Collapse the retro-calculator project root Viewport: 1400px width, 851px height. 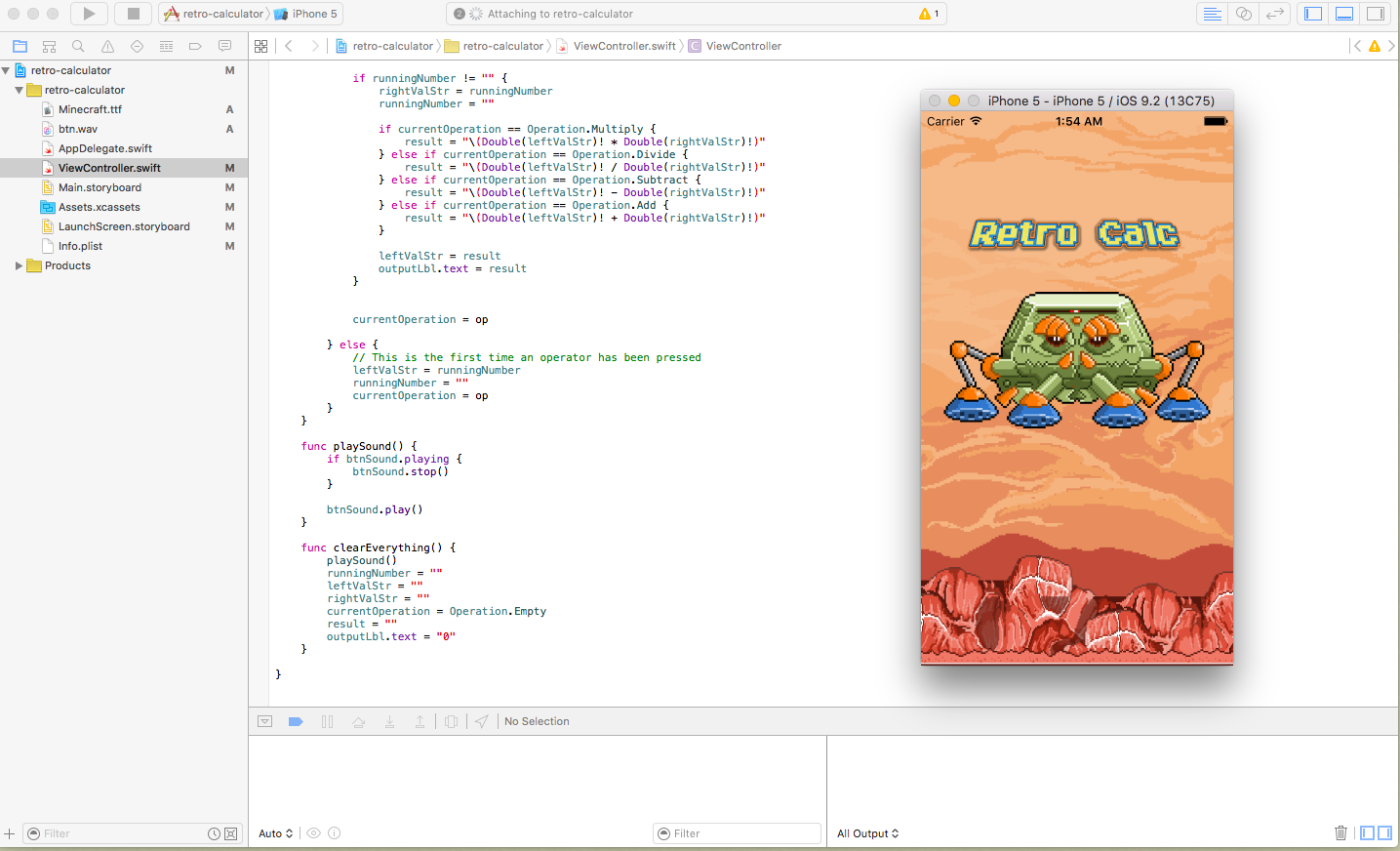click(x=6, y=70)
